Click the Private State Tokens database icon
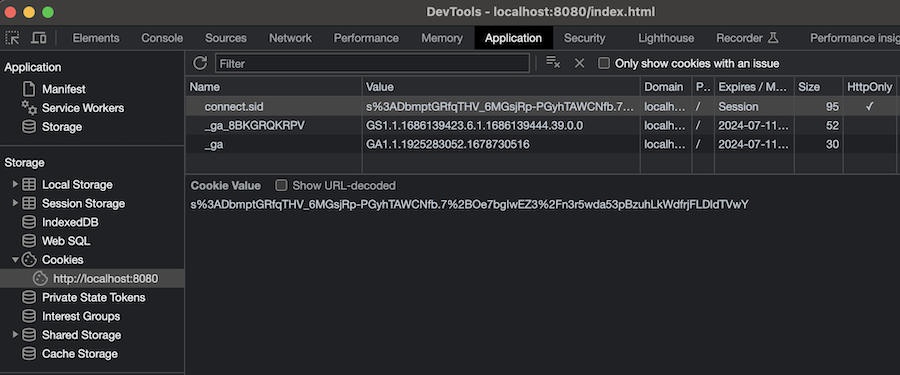The image size is (900, 375). 29,297
